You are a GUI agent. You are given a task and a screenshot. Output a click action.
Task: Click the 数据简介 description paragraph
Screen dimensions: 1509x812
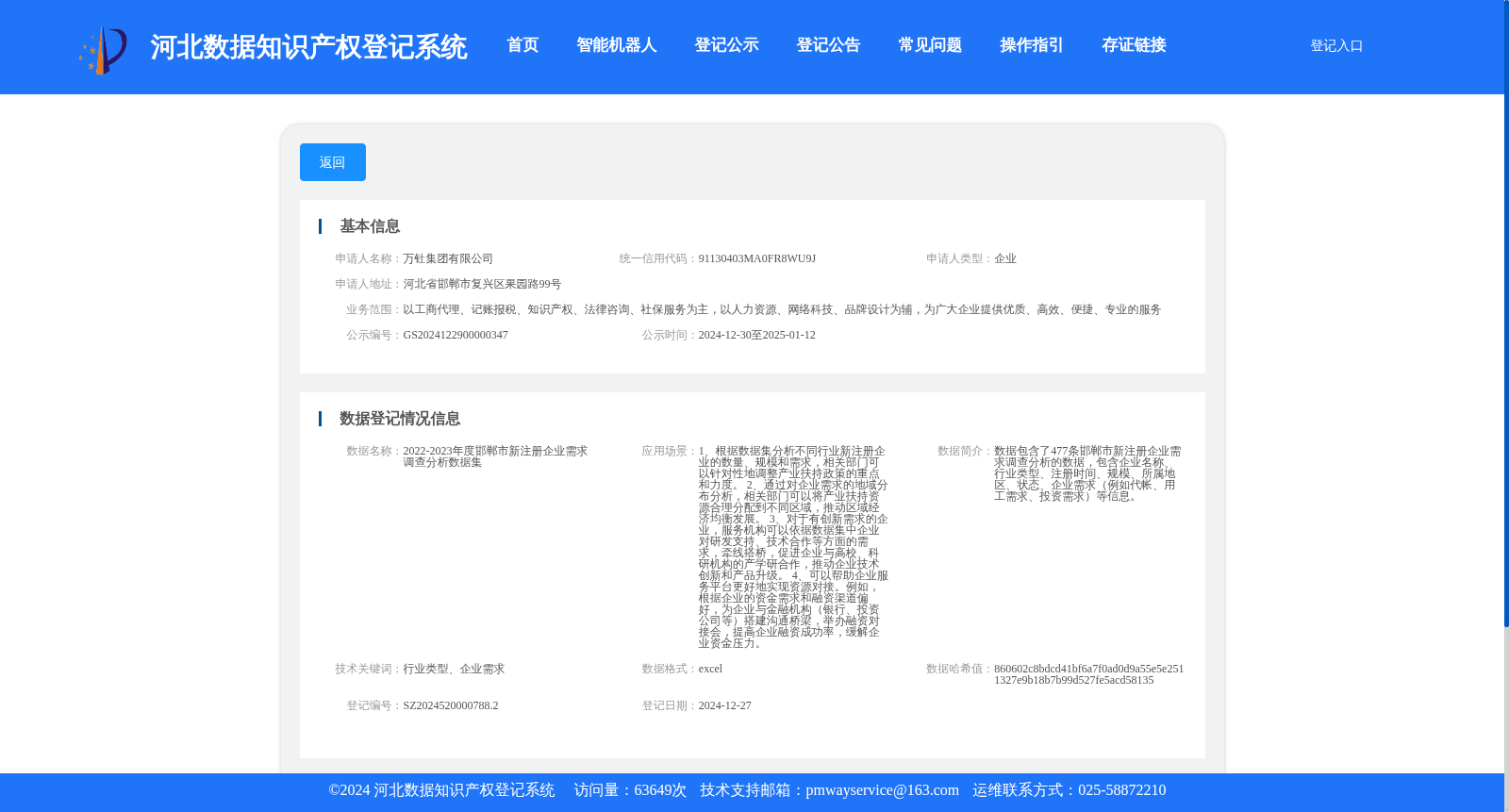pyautogui.click(x=1087, y=473)
